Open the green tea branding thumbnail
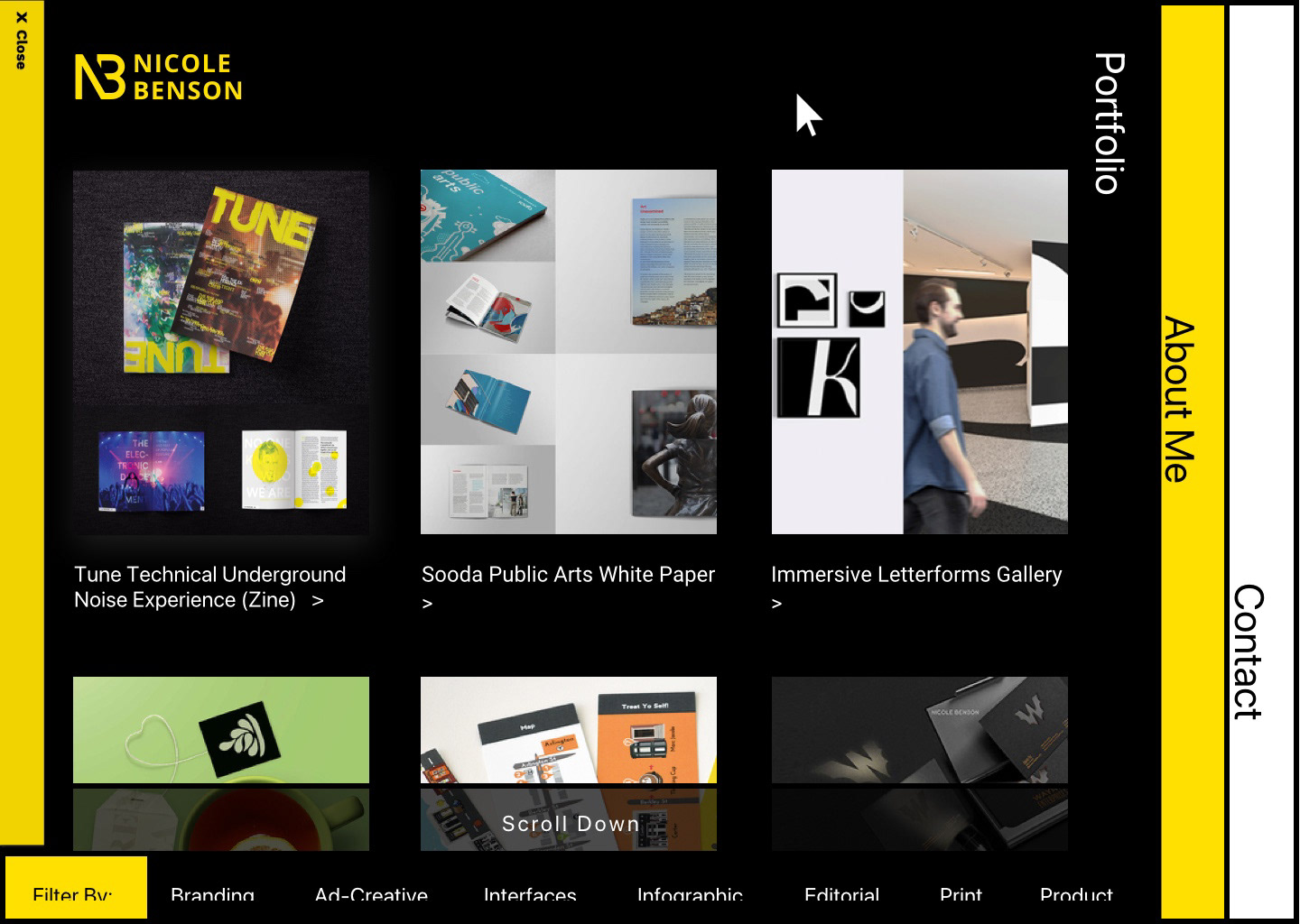The height and width of the screenshot is (924, 1300). pos(221,763)
